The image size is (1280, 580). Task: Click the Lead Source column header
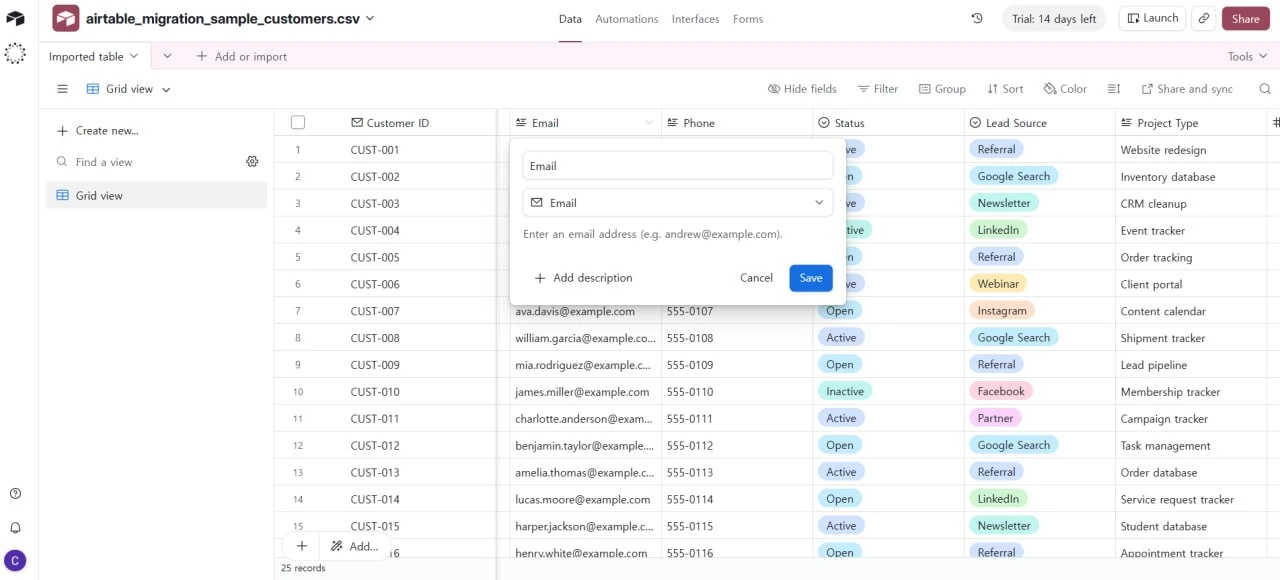point(1039,123)
